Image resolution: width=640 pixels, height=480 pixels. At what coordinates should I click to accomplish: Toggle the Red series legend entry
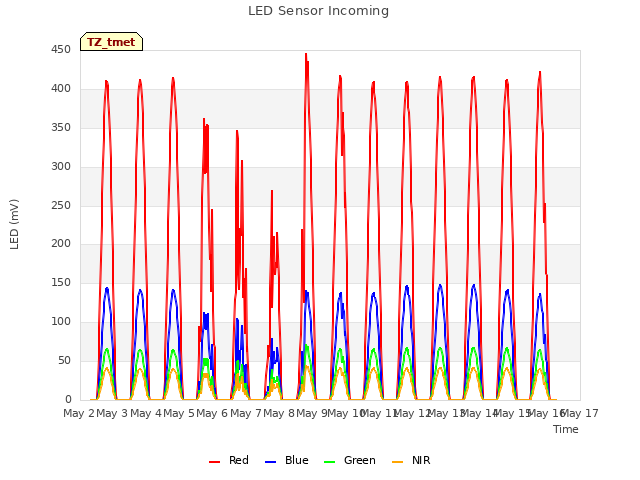point(229,460)
